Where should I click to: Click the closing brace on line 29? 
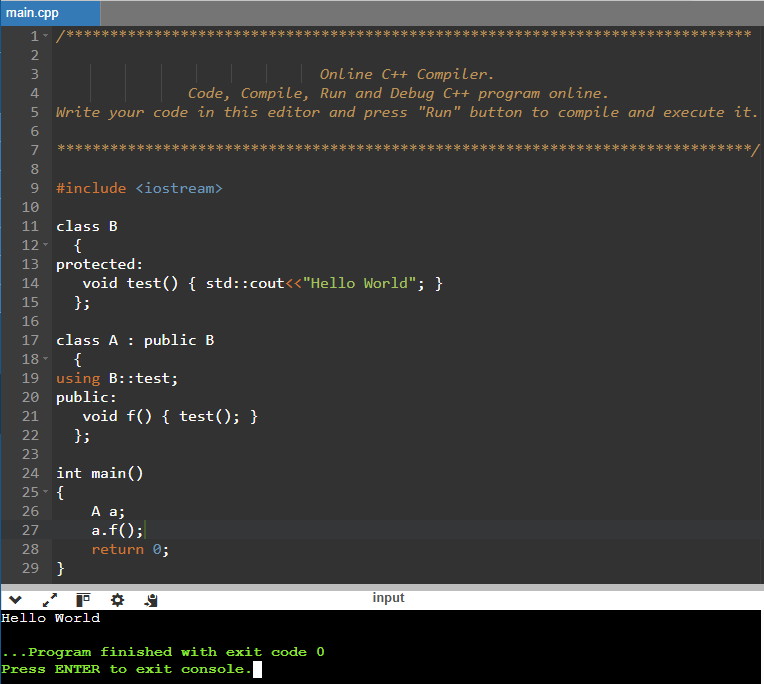pos(60,568)
